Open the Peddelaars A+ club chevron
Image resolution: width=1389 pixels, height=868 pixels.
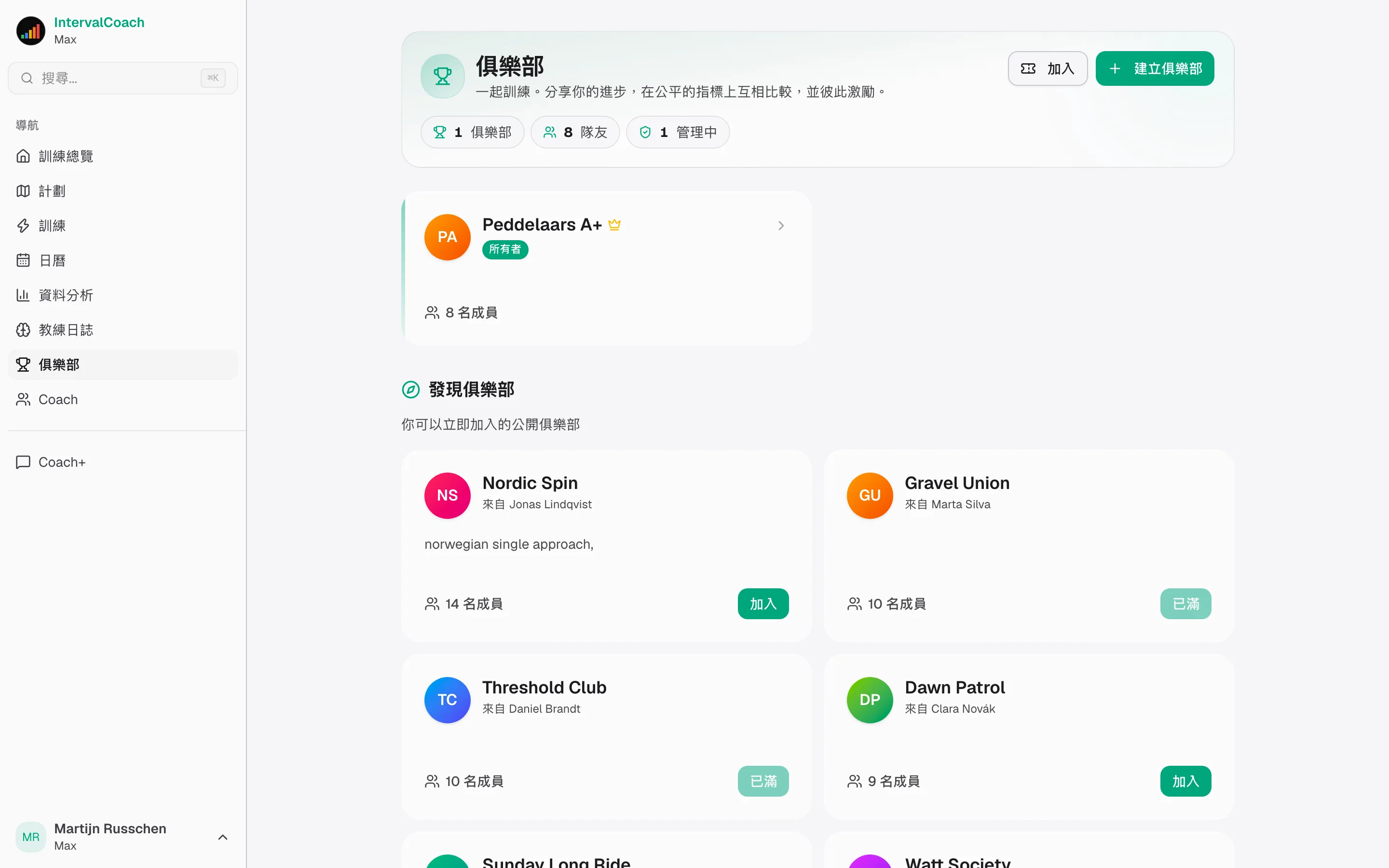point(781,226)
